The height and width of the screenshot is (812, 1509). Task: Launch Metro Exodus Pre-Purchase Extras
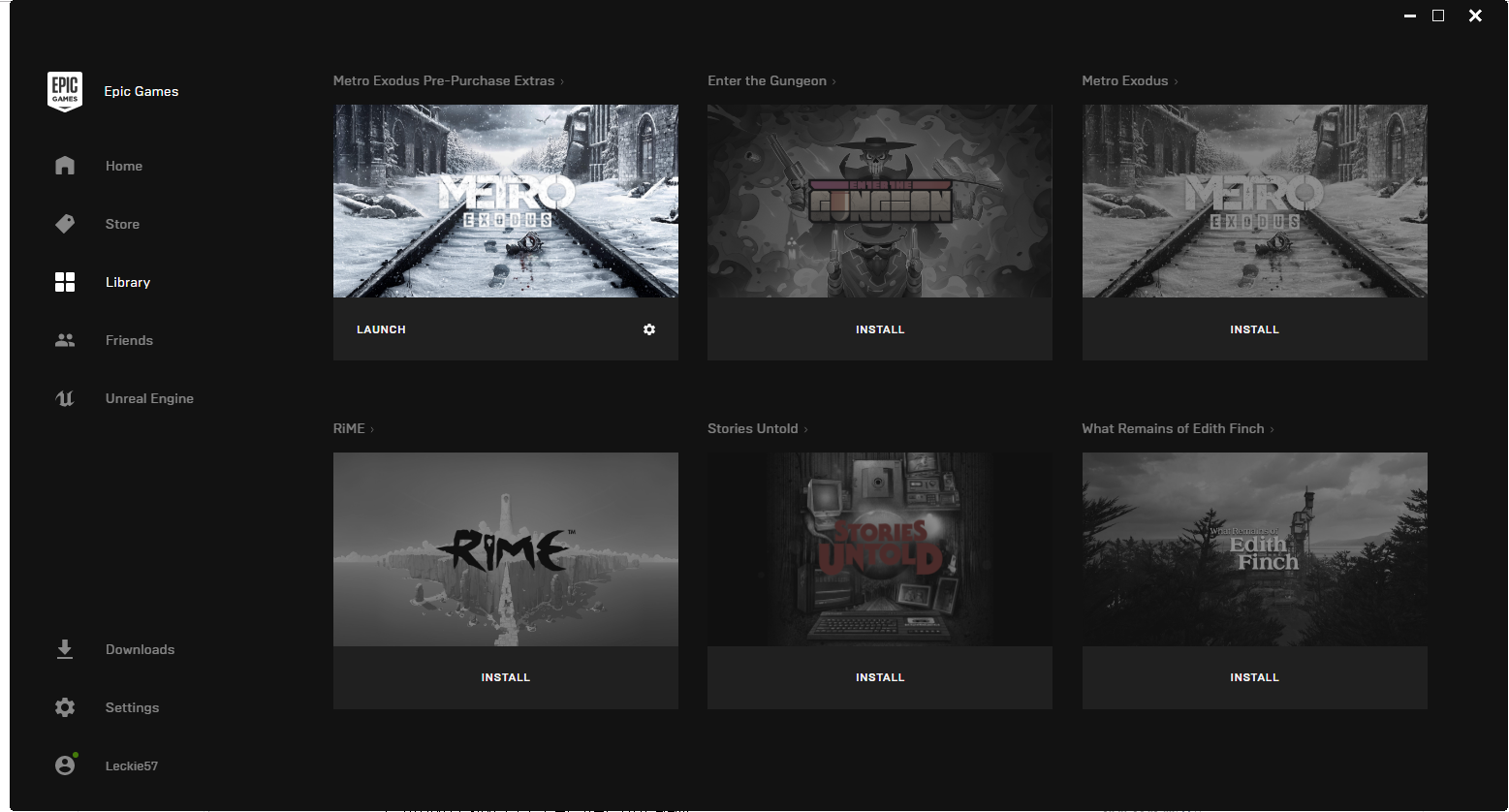381,329
